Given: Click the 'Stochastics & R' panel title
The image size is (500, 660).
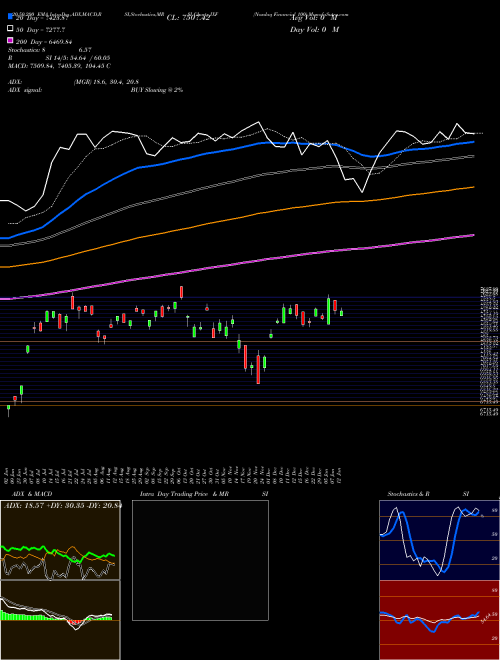Looking at the screenshot, I should (x=409, y=494).
